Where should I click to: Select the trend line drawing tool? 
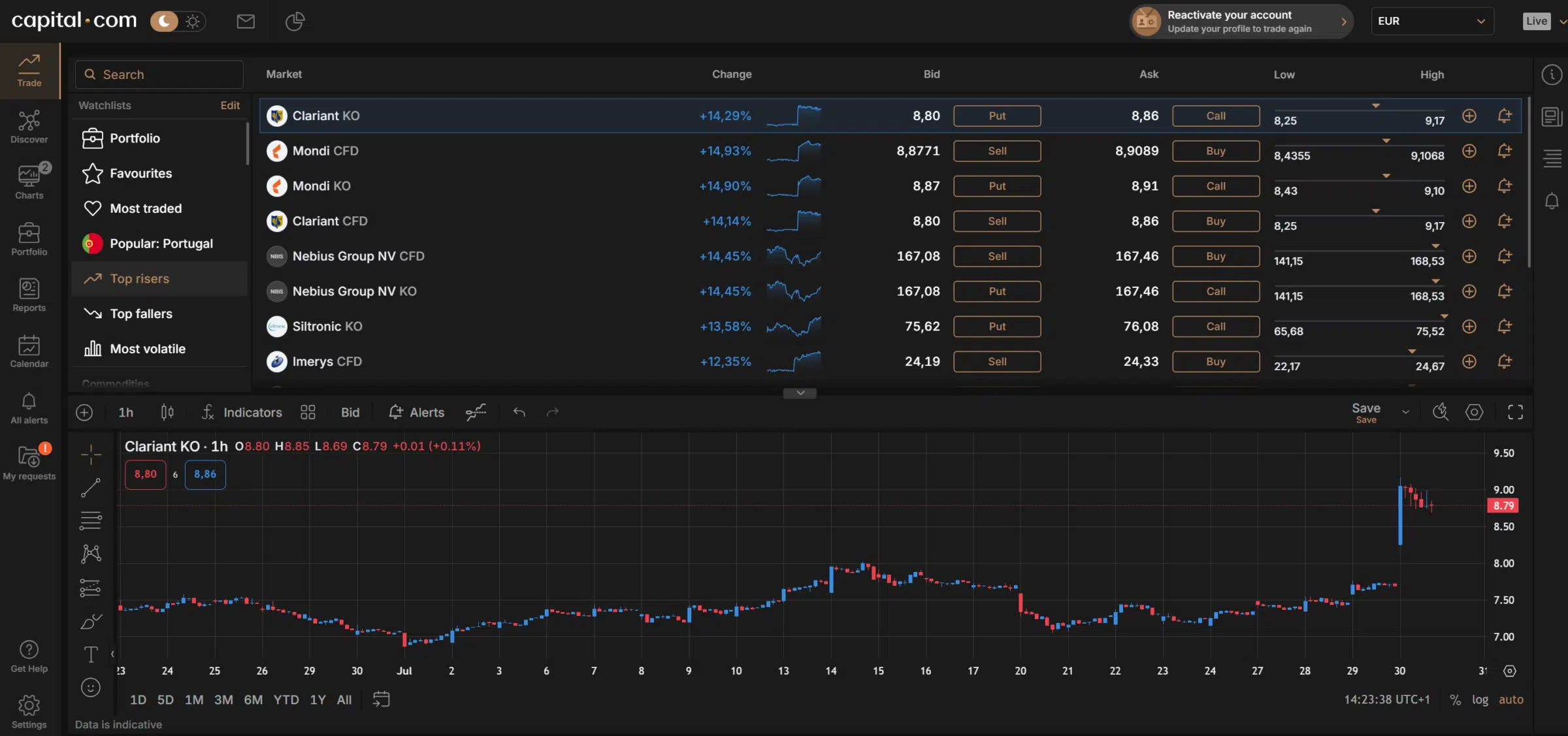[x=91, y=487]
